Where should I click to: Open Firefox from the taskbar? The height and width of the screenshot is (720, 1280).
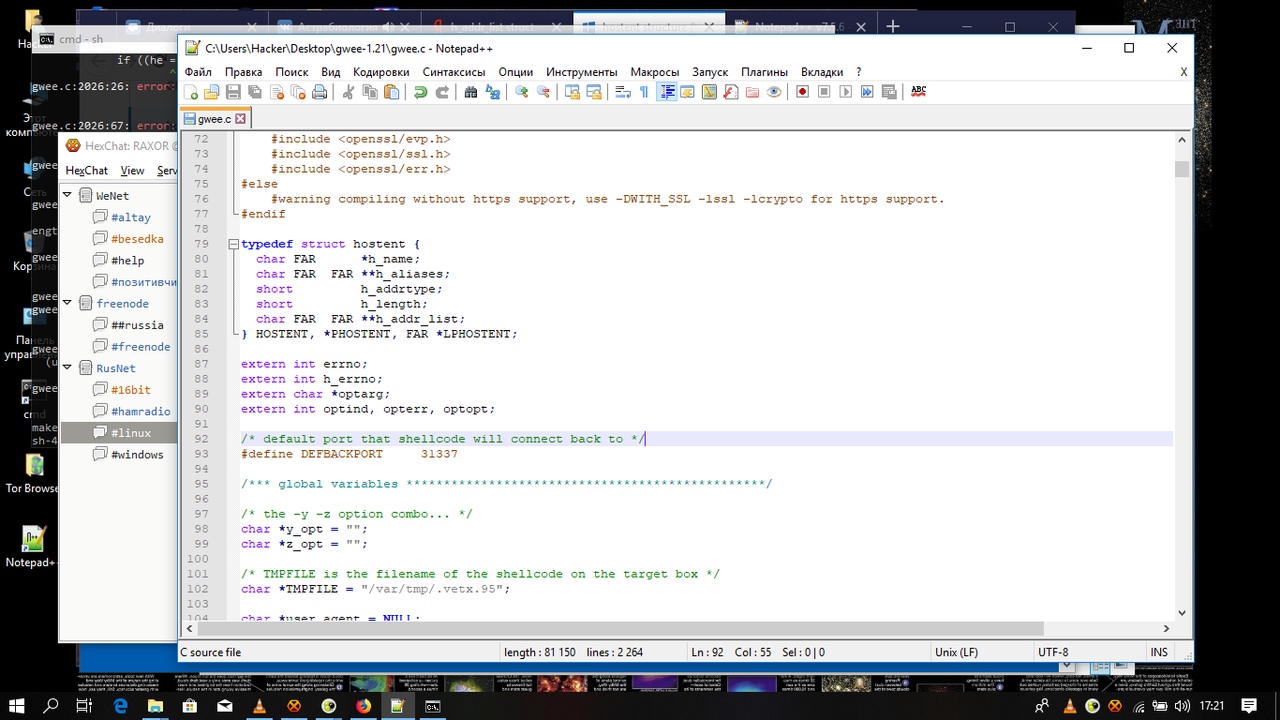363,706
